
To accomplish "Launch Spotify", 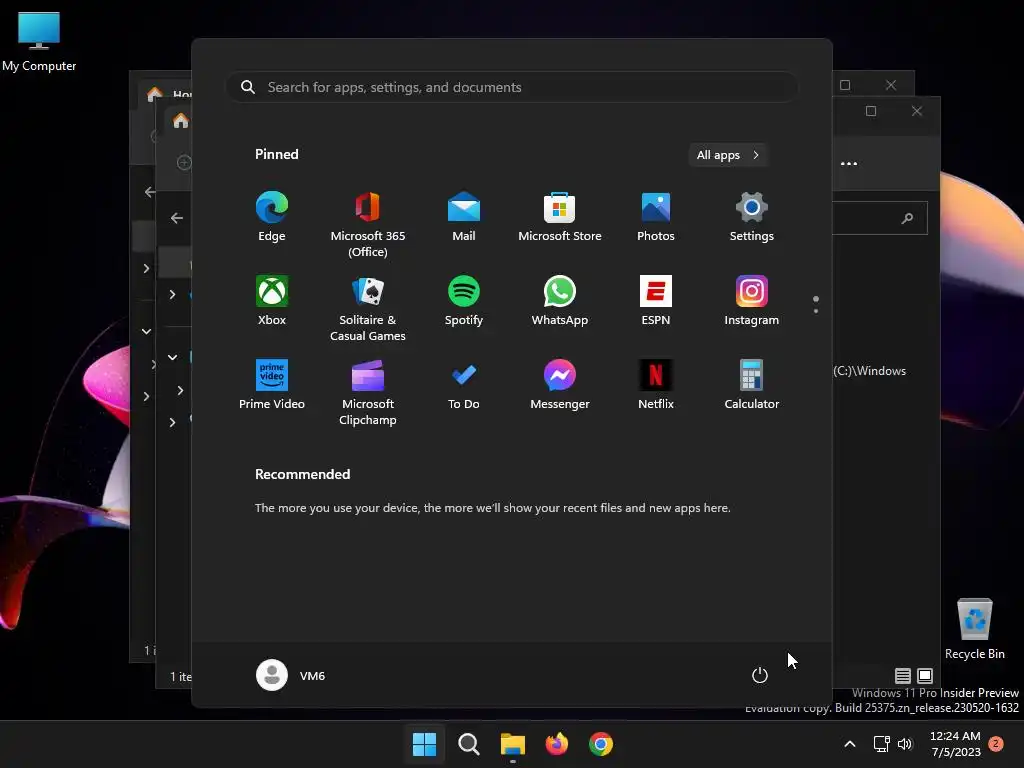I will pyautogui.click(x=464, y=301).
